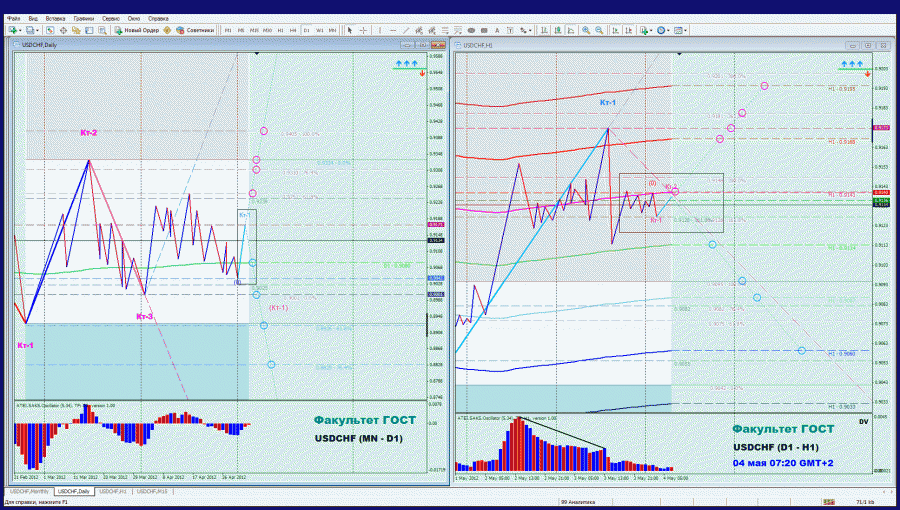Toggle the Data Window icon
The height and width of the screenshot is (510, 900).
point(63,30)
